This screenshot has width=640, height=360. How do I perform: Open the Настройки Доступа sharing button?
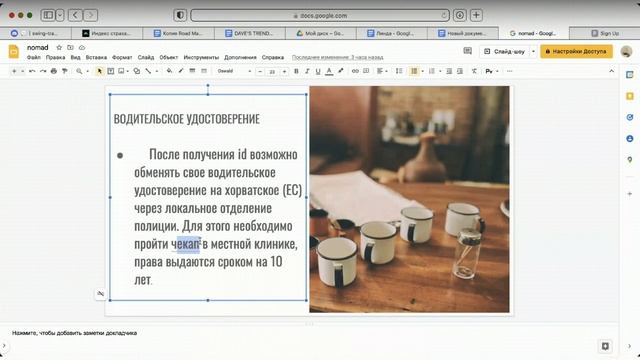pos(576,51)
